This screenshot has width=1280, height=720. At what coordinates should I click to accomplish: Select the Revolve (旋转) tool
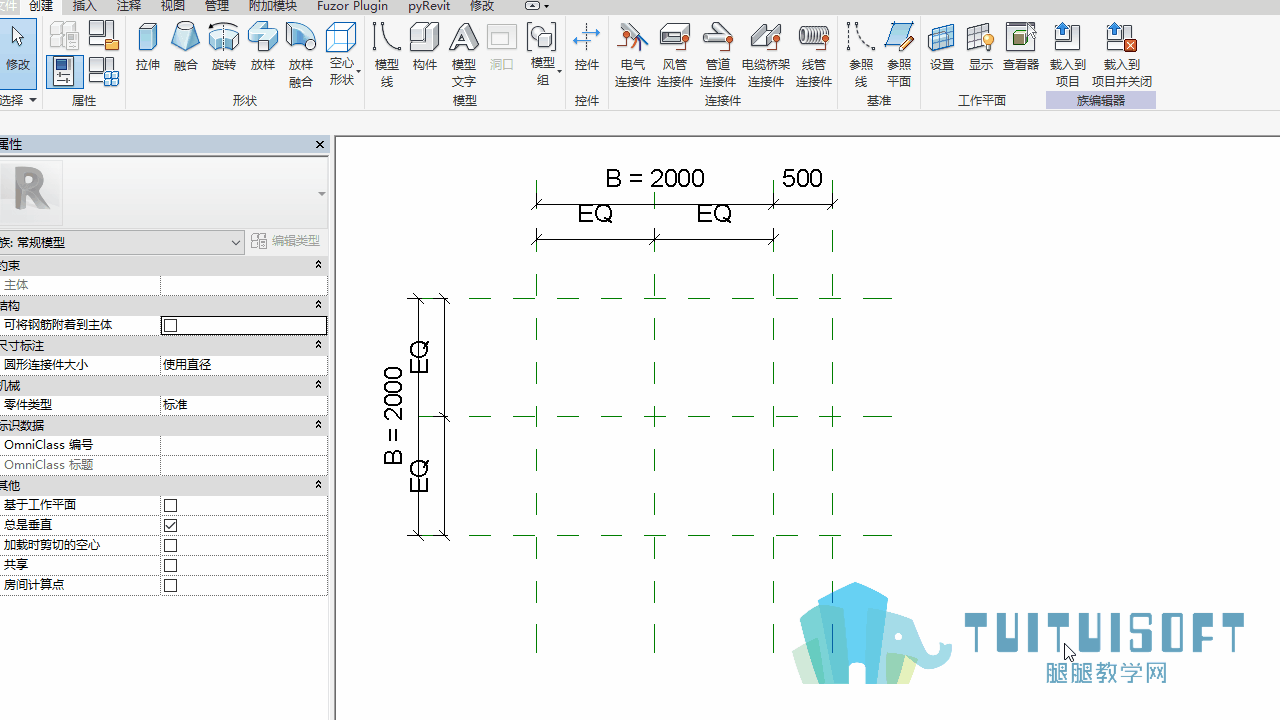tap(223, 48)
